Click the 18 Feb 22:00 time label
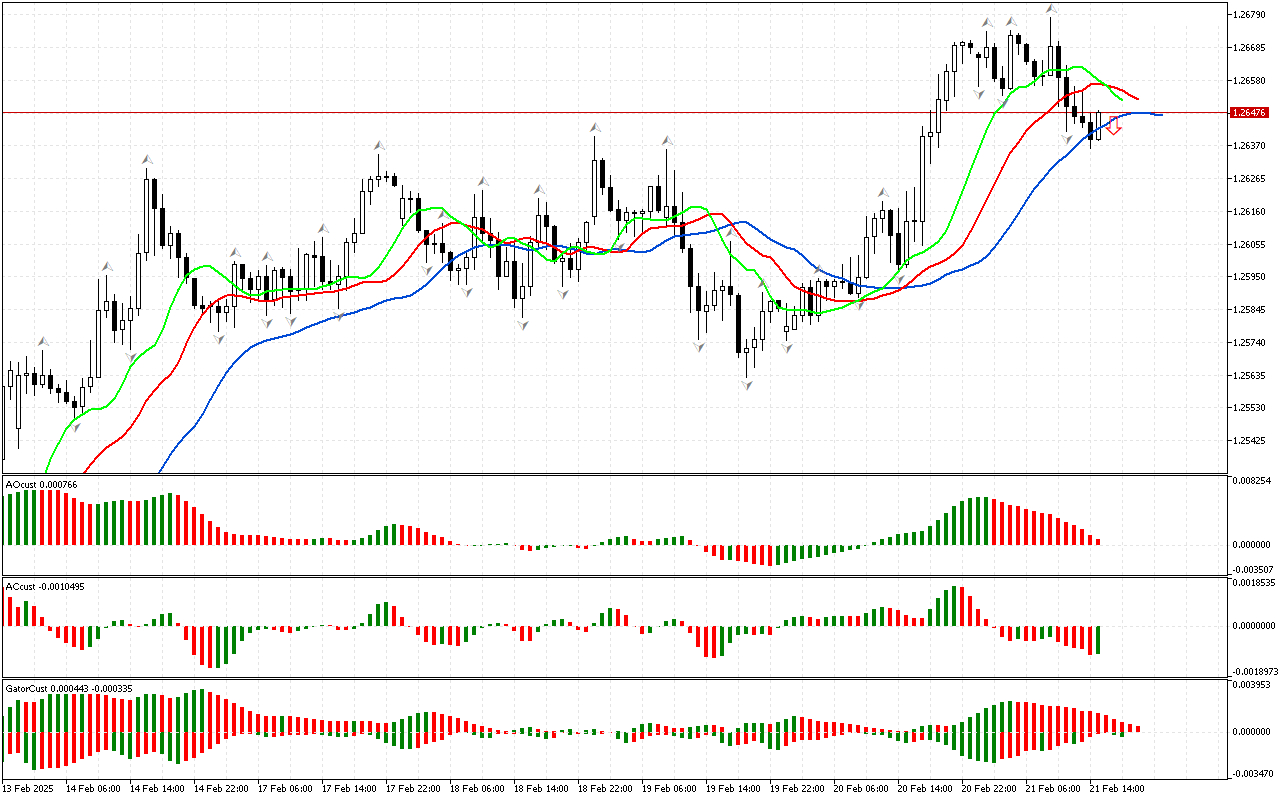Image resolution: width=1280 pixels, height=800 pixels. 605,789
